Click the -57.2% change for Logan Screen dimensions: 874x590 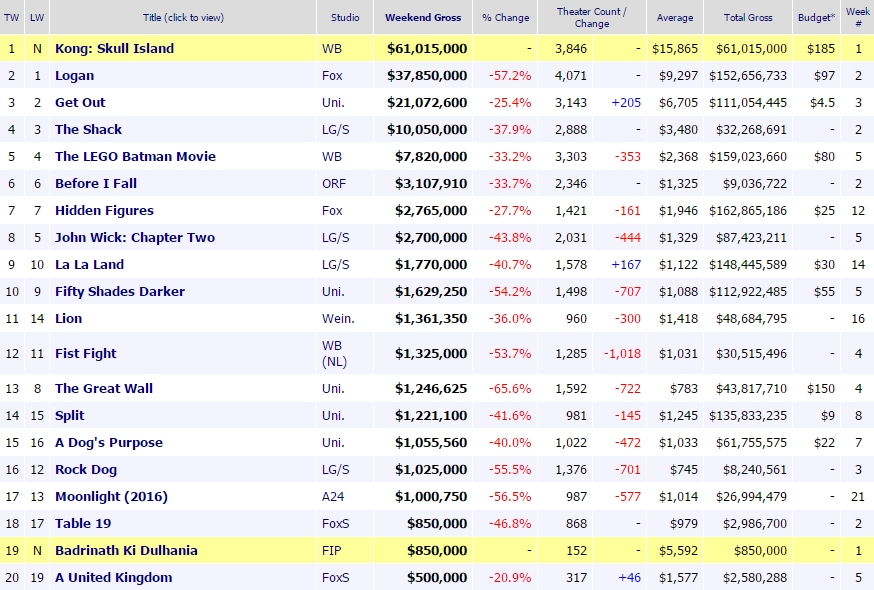pos(510,75)
